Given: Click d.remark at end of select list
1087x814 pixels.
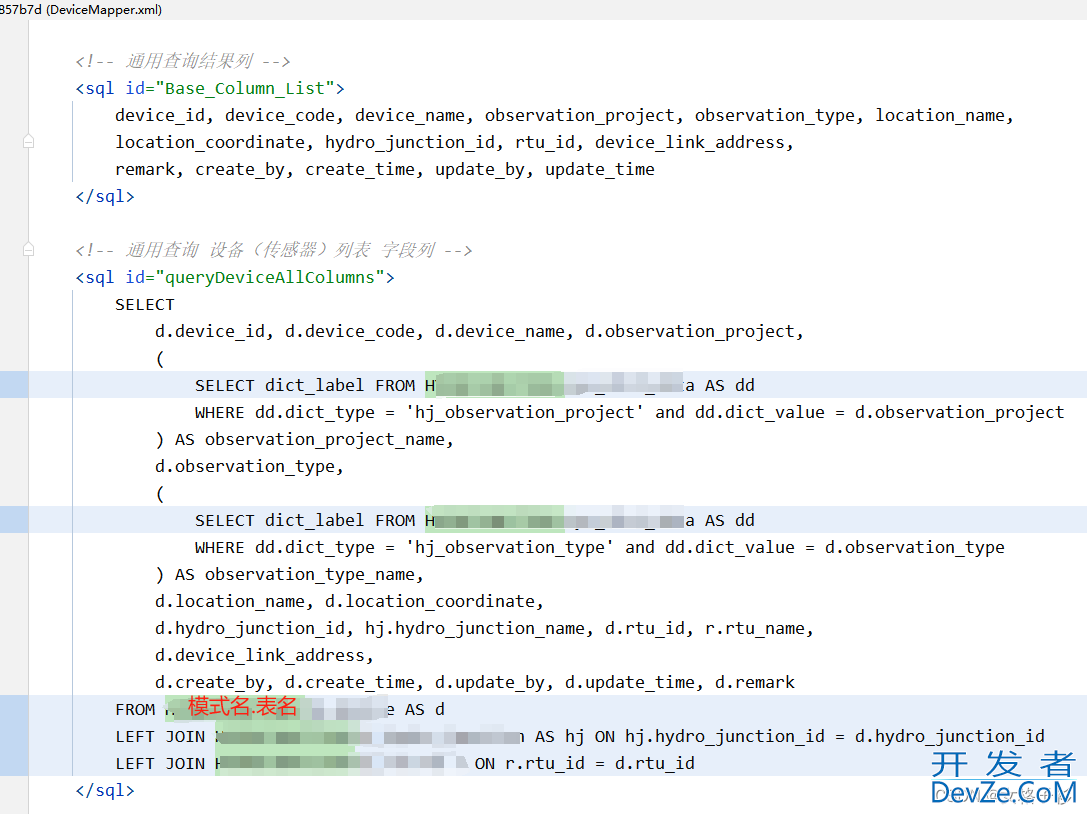Looking at the screenshot, I should tap(755, 682).
